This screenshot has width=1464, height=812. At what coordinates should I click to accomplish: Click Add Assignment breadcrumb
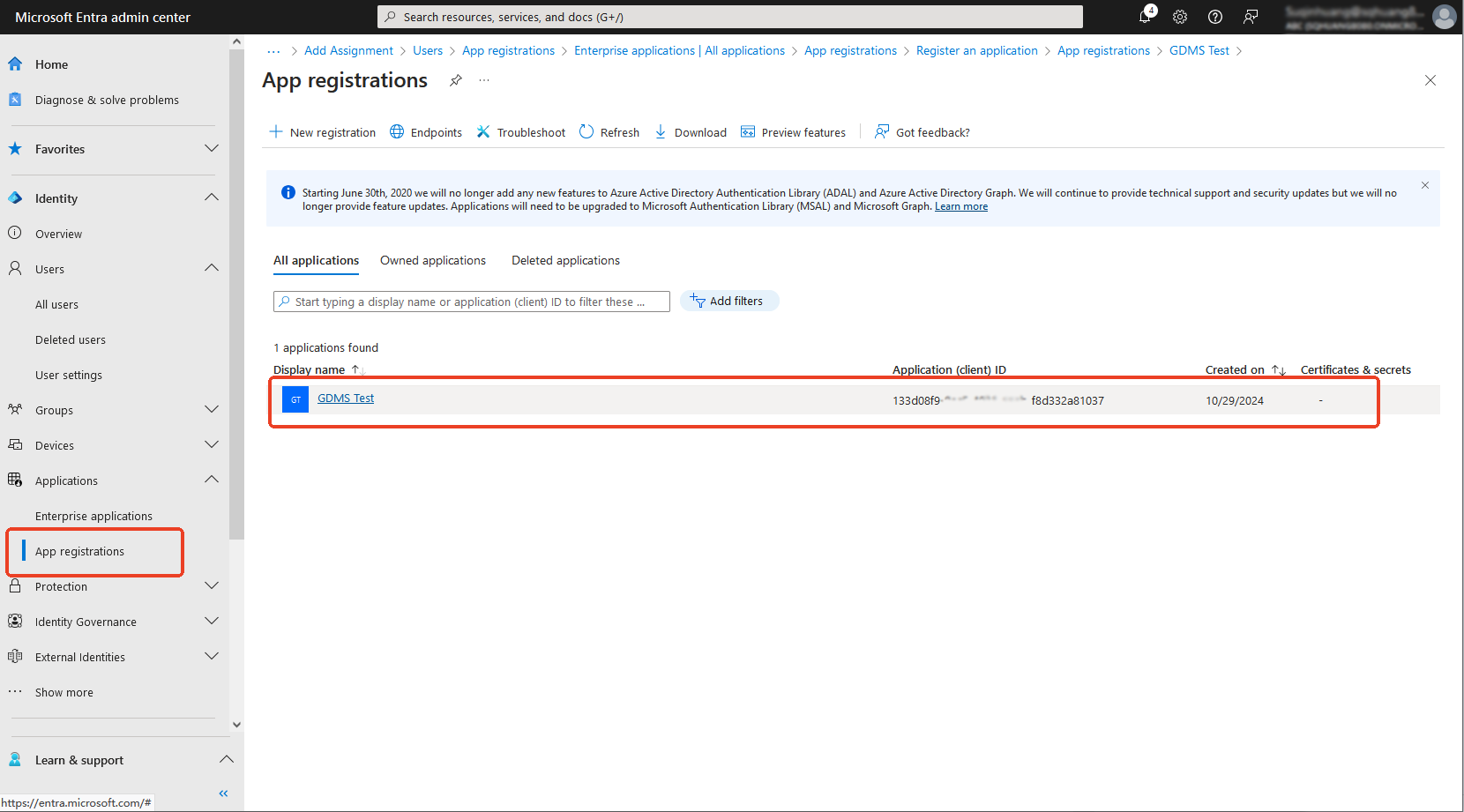point(348,50)
